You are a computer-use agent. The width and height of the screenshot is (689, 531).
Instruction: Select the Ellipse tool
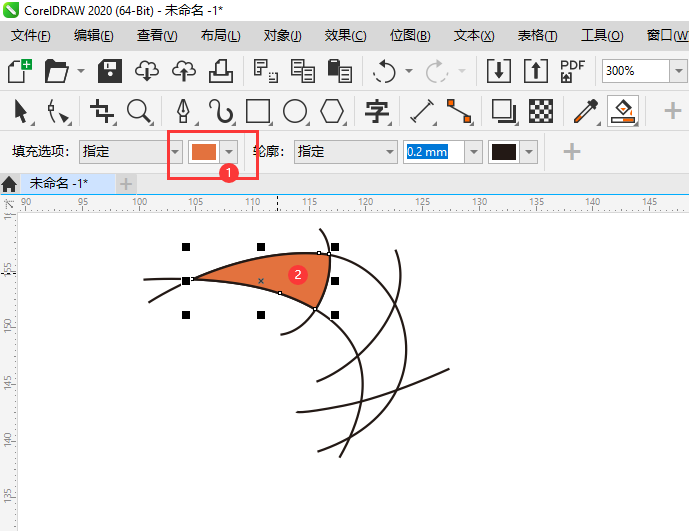pyautogui.click(x=295, y=111)
